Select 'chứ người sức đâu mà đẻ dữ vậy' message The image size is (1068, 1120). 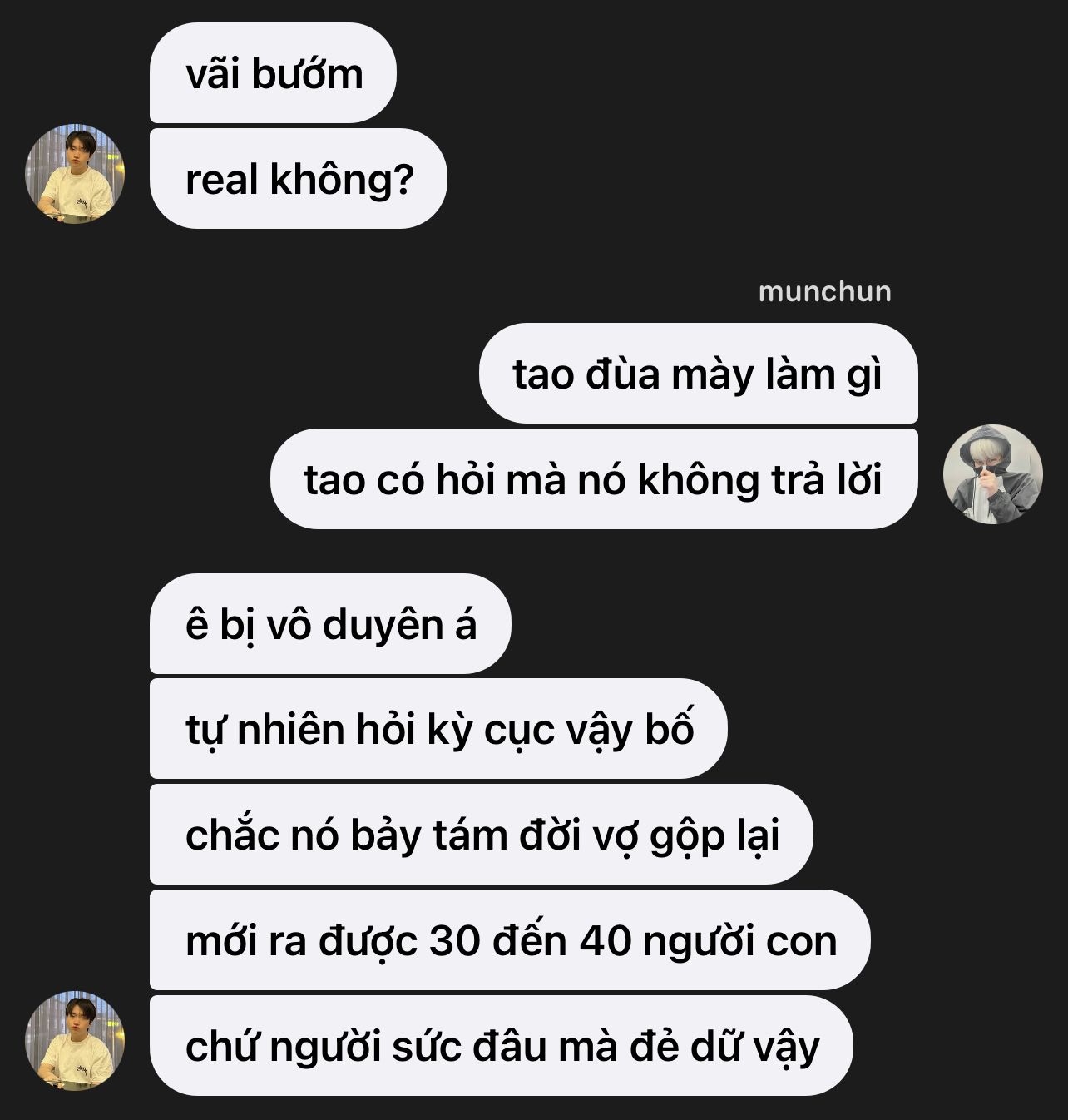click(x=501, y=1046)
